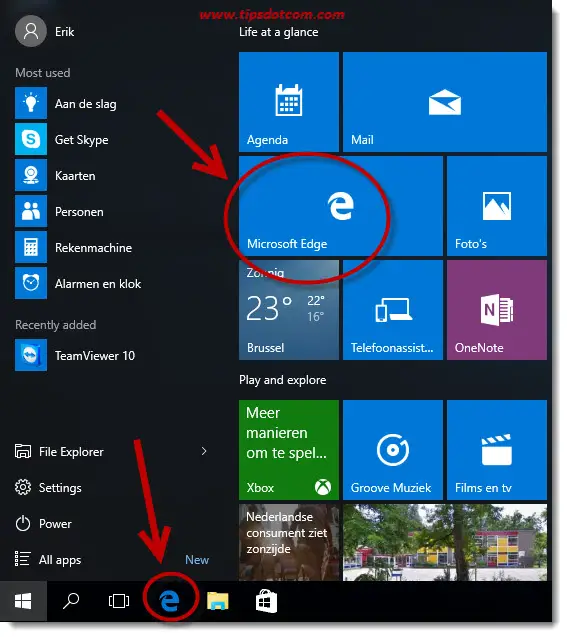Image resolution: width=567 pixels, height=637 pixels.
Task: Expand the File Explorer jump list arrow
Action: [204, 451]
